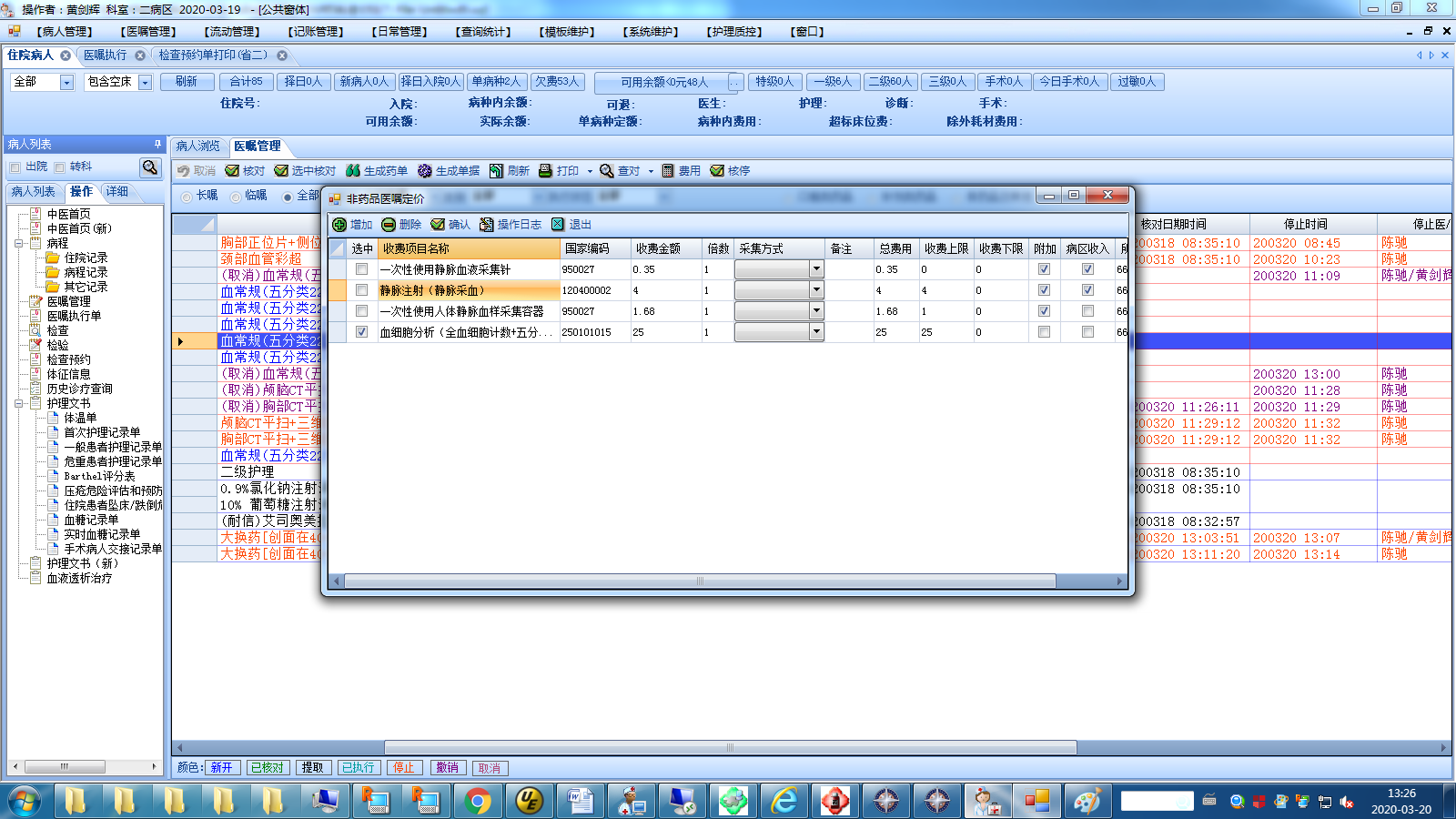Click the 停止 color legend box
Viewport: 1456px width, 819px height.
(x=403, y=768)
